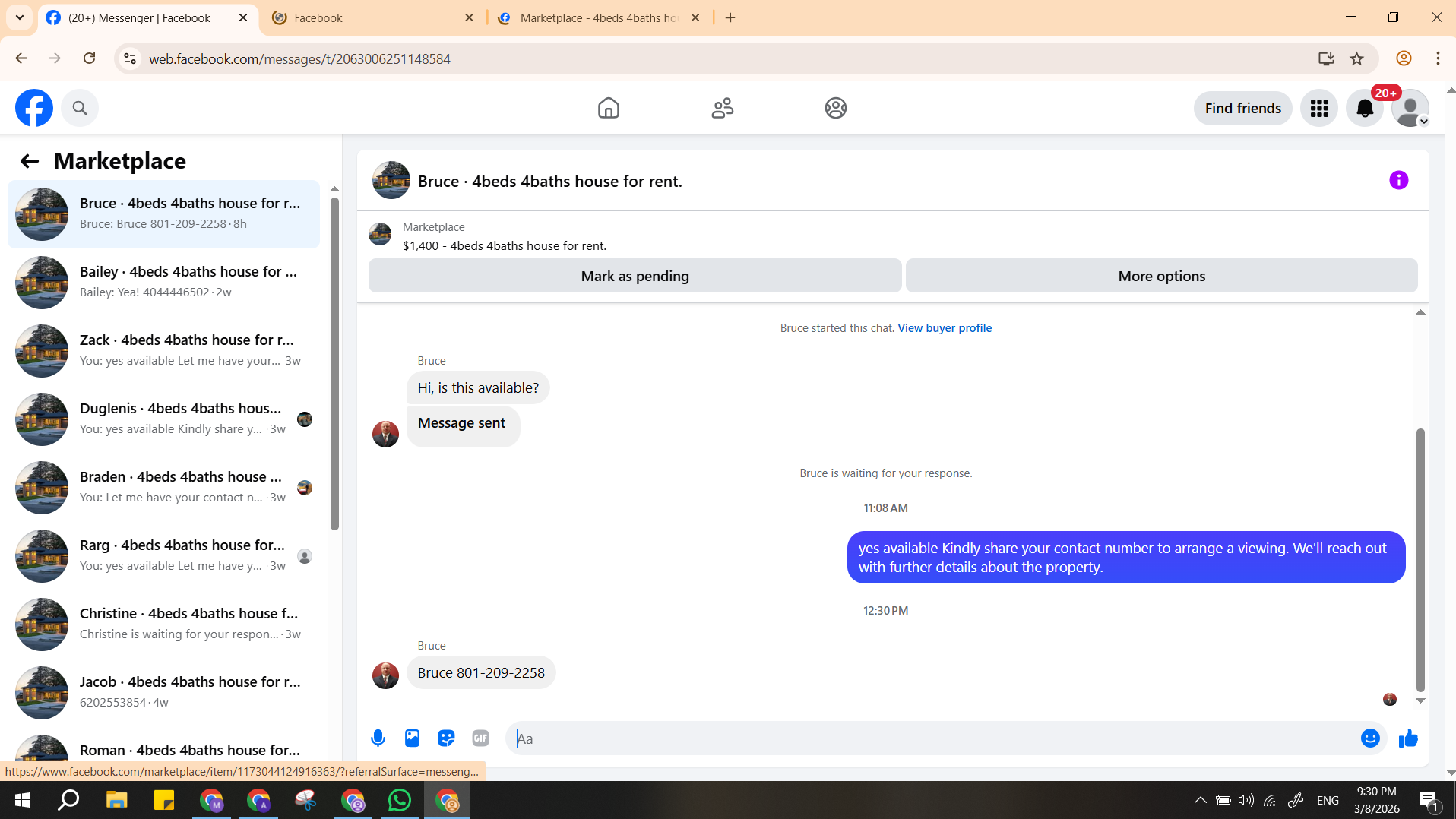Open notifications bell with 20+ badge
Image resolution: width=1456 pixels, height=819 pixels.
coord(1365,109)
